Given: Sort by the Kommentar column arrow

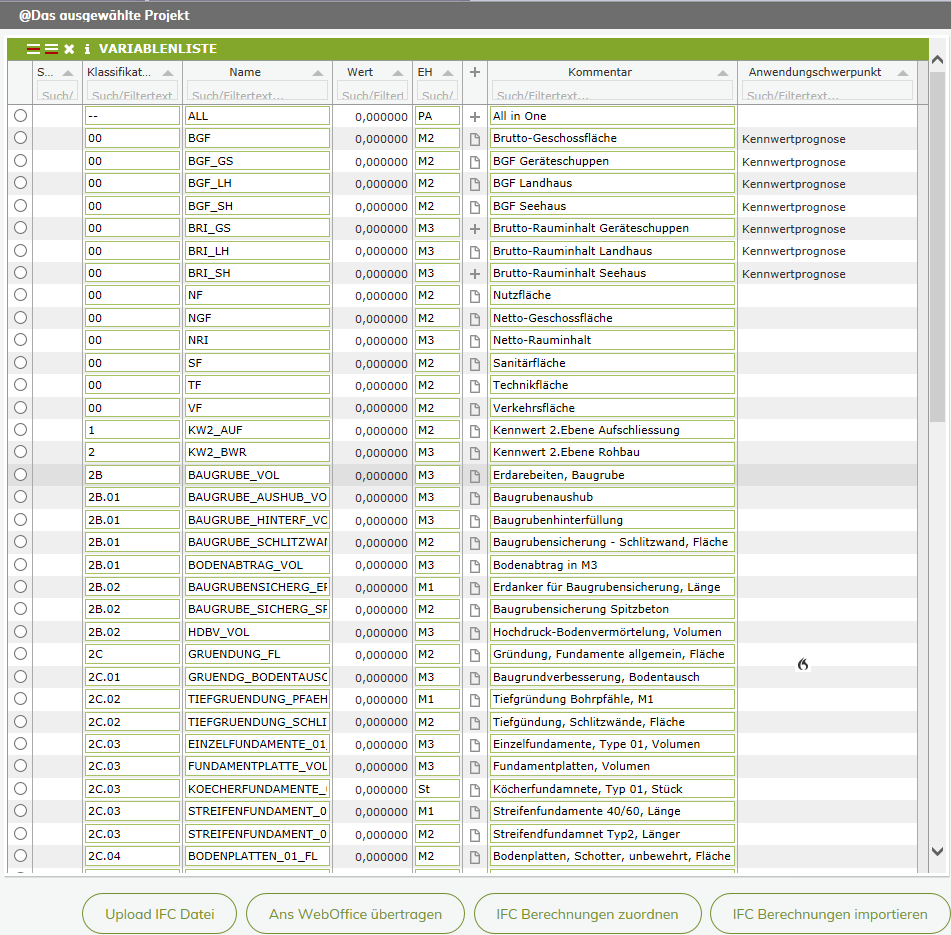Looking at the screenshot, I should tap(723, 73).
